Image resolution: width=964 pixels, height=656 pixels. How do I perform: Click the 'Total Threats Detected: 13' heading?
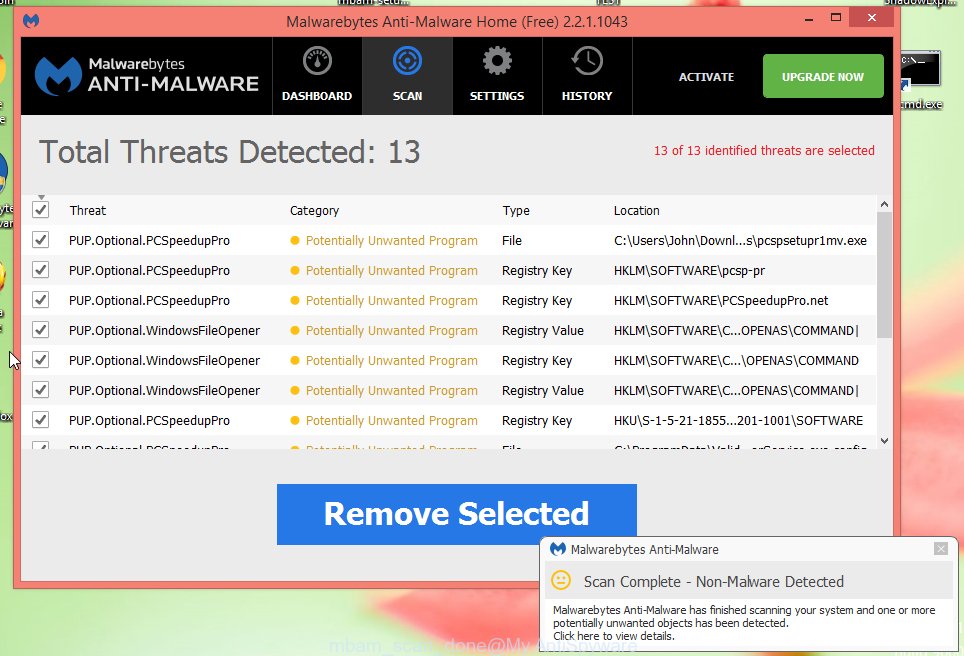(230, 151)
